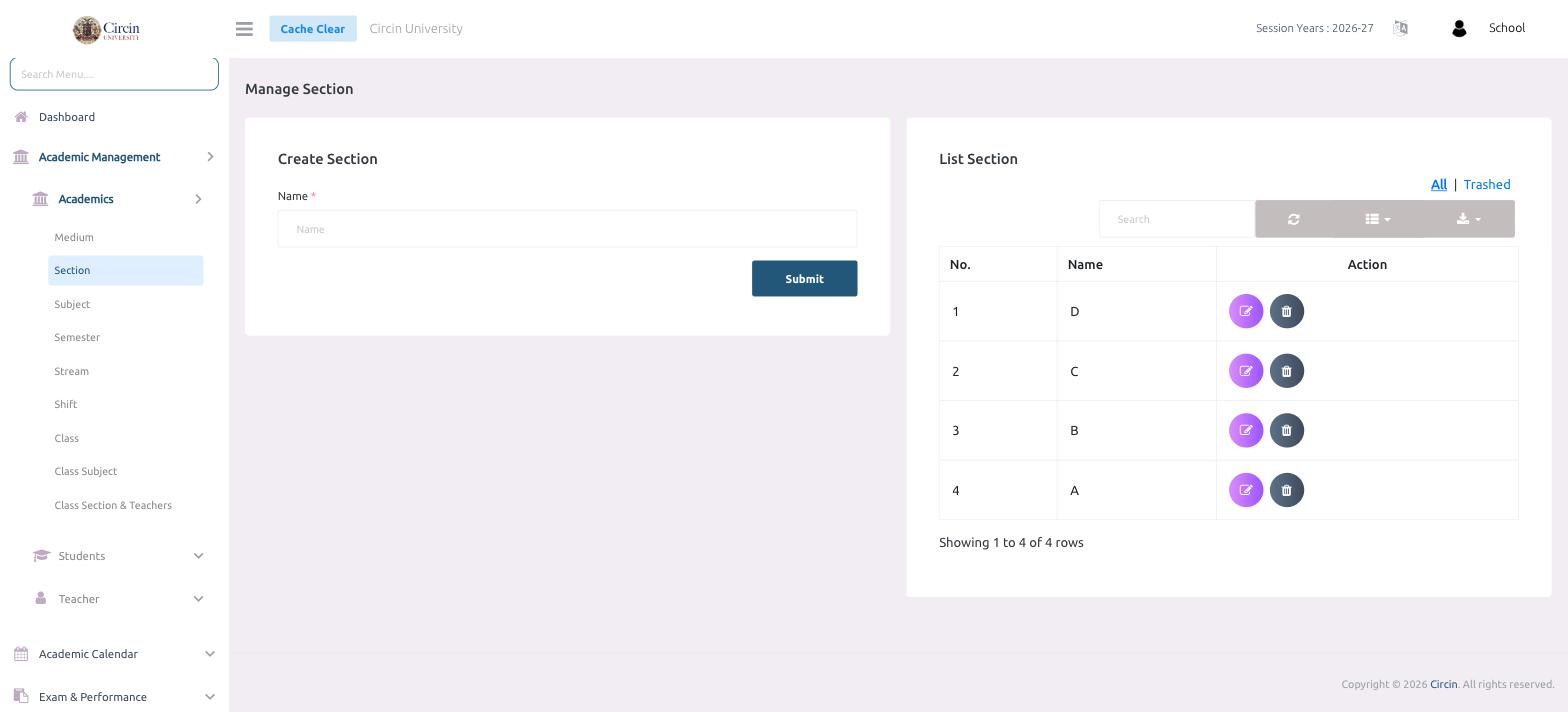Click the Students graduation cap icon
1568x712 pixels.
point(41,556)
